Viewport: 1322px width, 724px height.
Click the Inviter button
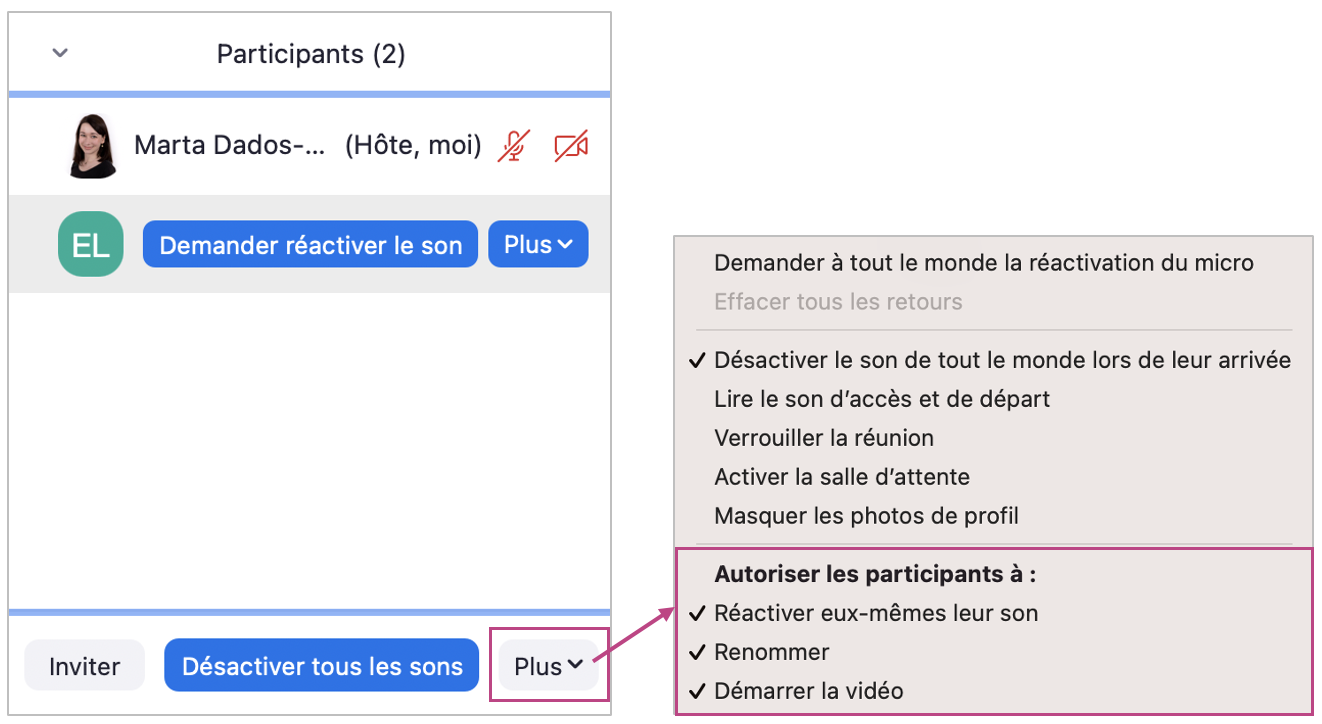click(x=84, y=666)
